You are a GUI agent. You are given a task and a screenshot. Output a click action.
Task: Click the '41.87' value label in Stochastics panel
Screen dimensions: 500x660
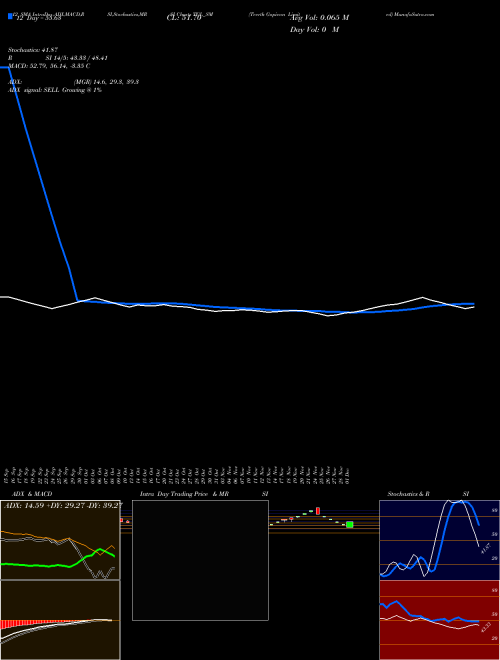point(486,548)
